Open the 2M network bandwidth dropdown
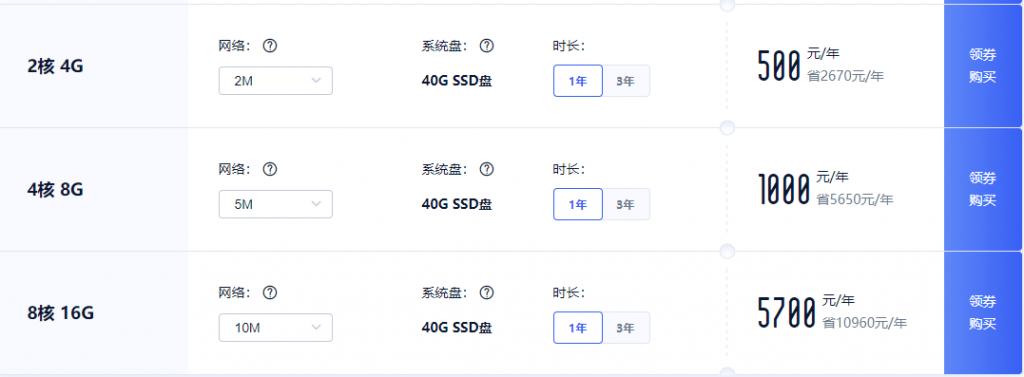The width and height of the screenshot is (1024, 377). 276,81
